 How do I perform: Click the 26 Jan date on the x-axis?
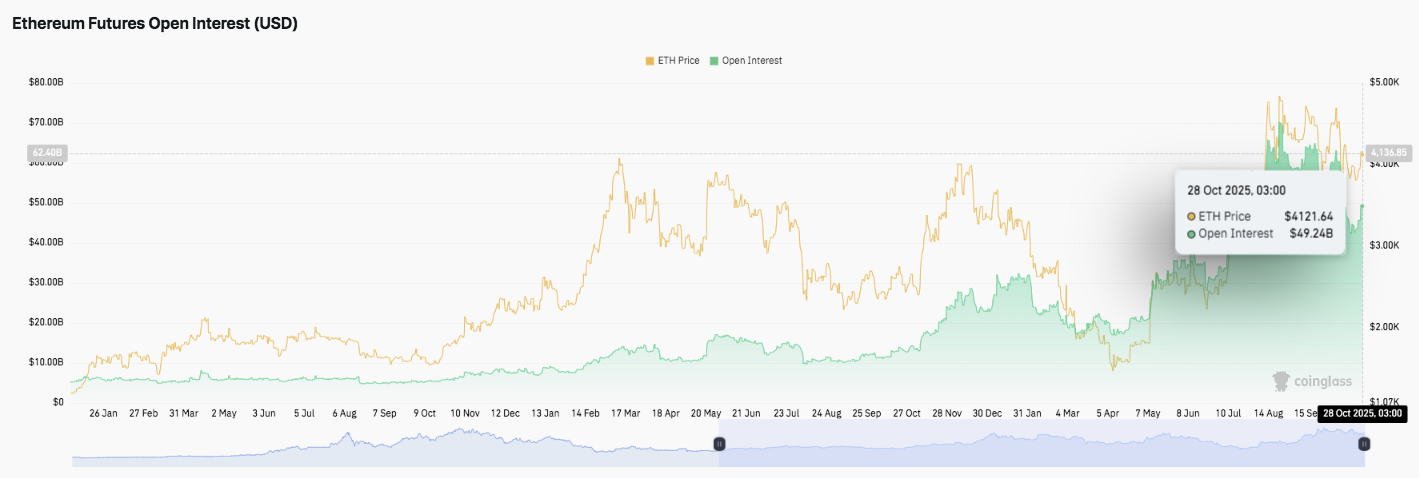point(103,413)
